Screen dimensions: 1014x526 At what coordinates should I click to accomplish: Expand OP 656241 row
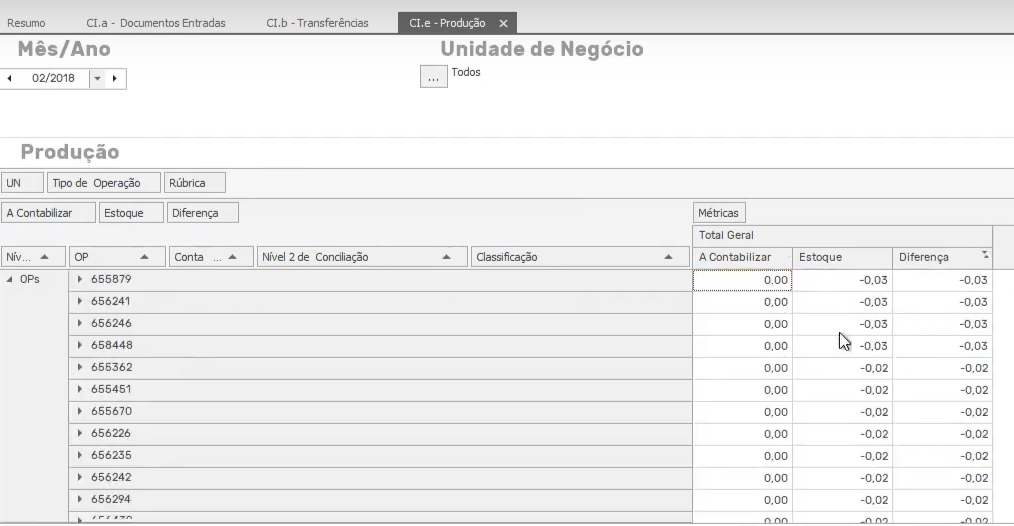pos(80,301)
